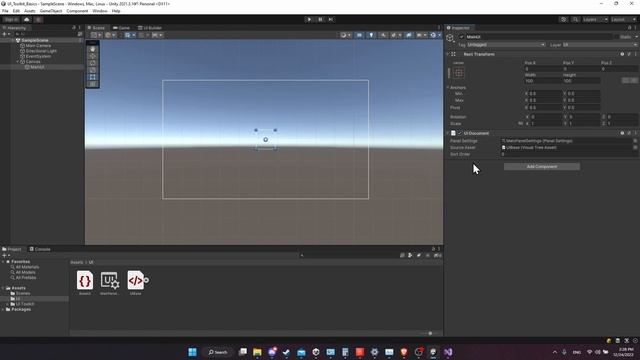The height and width of the screenshot is (360, 640).
Task: Click the Windows Start button
Action: 192,352
